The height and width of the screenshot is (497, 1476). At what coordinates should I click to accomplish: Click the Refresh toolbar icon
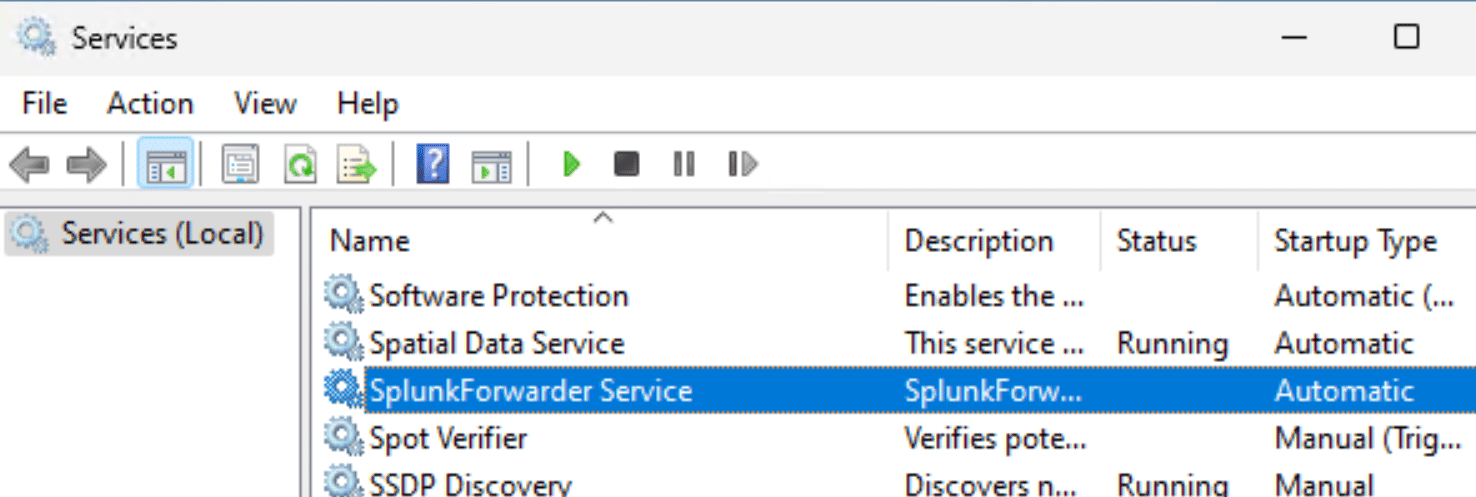click(299, 164)
